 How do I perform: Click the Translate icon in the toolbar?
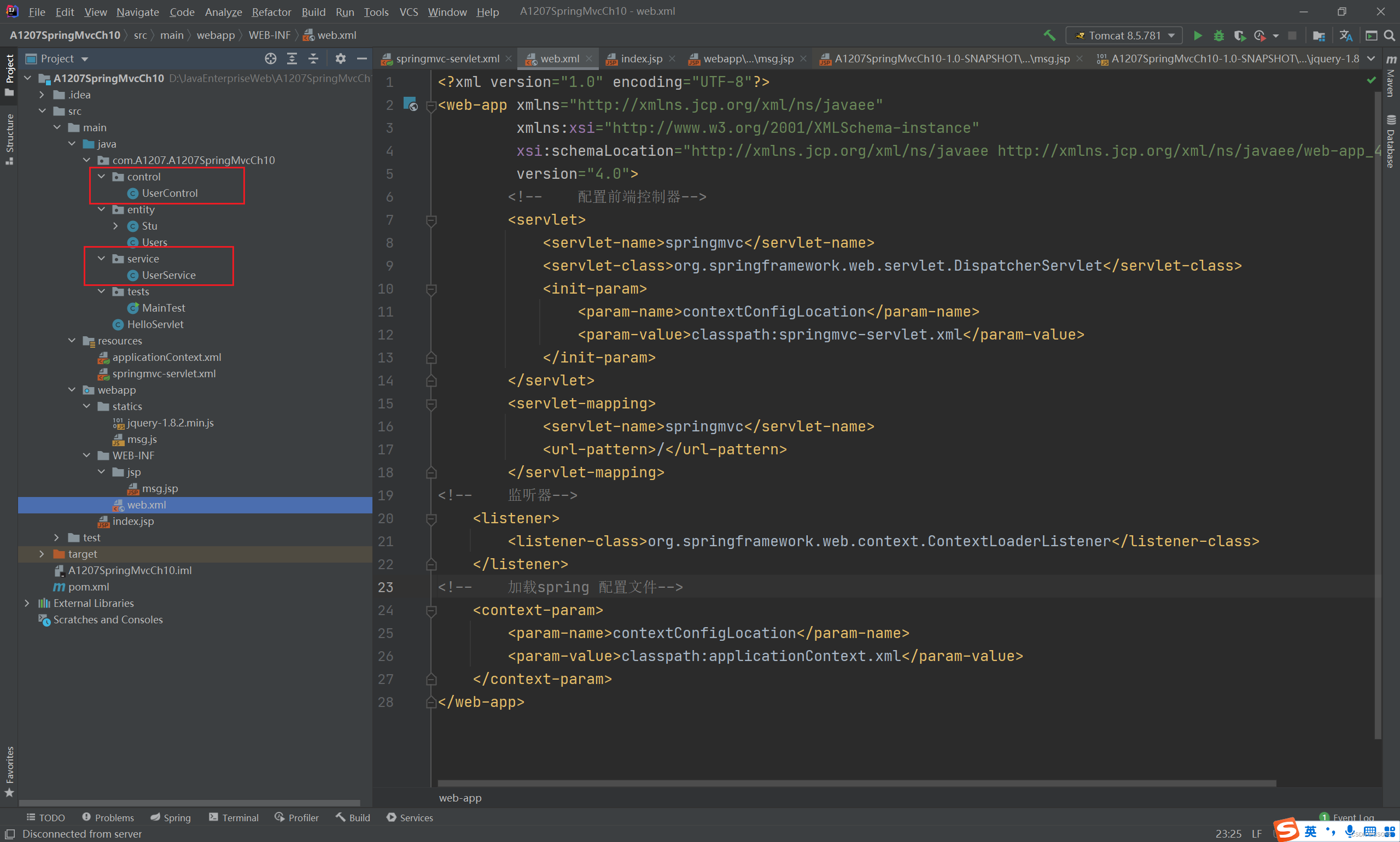point(1345,35)
